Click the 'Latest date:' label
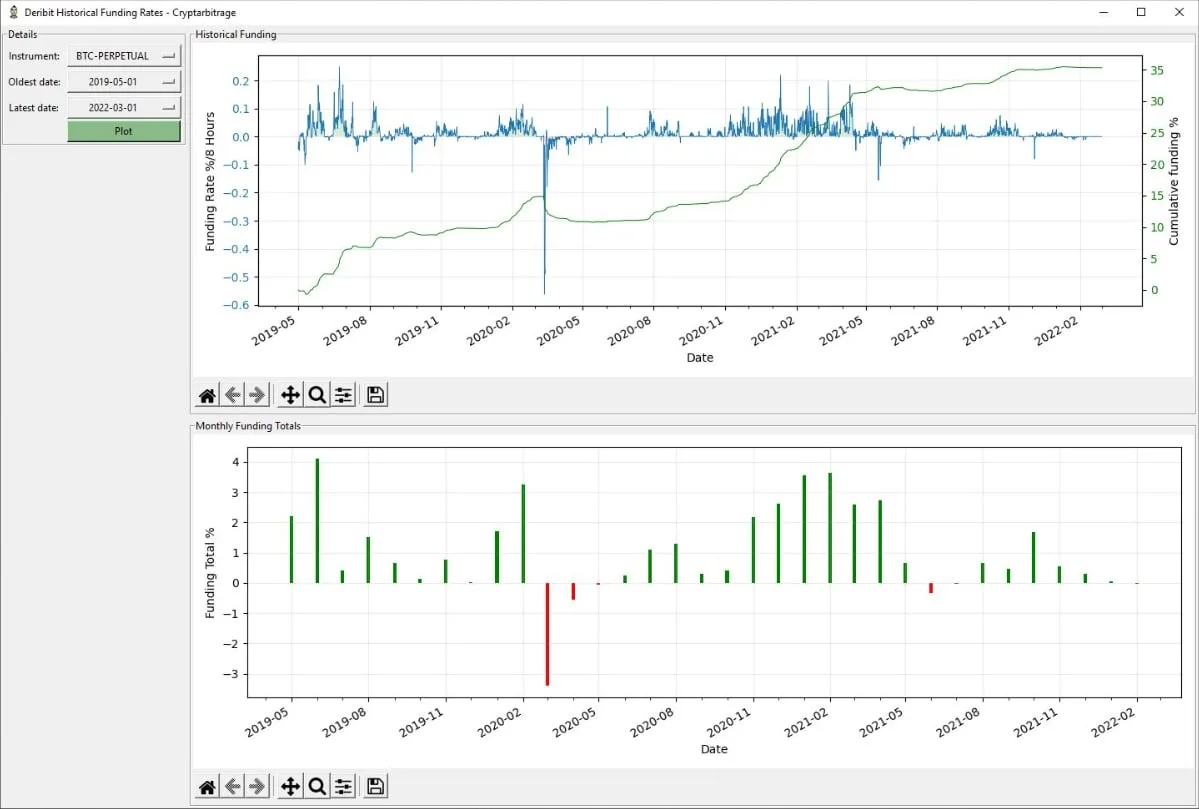The height and width of the screenshot is (809, 1199). click(x=34, y=108)
